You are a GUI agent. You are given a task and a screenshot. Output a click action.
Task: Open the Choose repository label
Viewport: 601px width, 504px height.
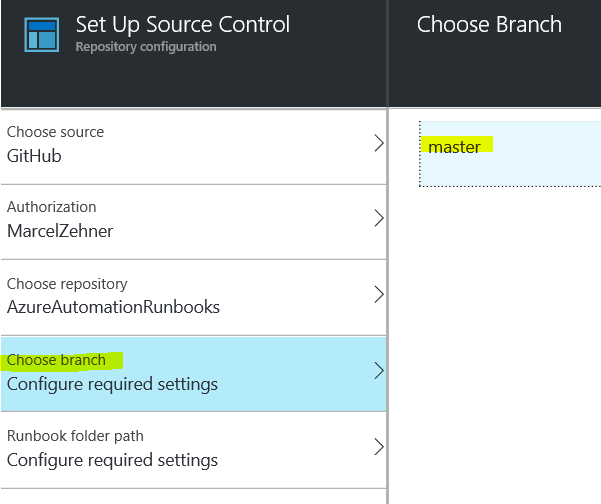click(x=67, y=284)
